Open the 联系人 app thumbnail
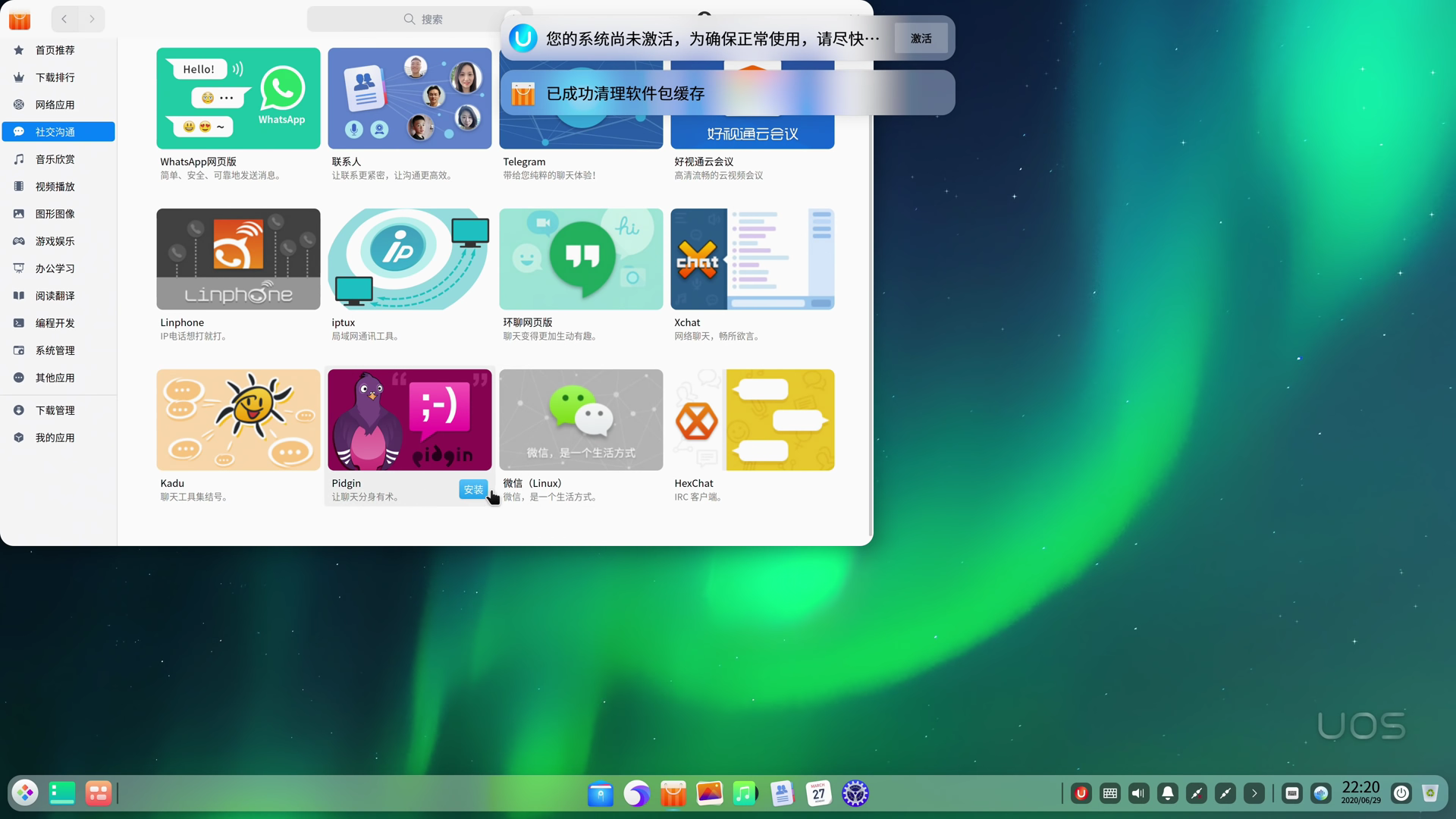The height and width of the screenshot is (819, 1456). coord(409,99)
